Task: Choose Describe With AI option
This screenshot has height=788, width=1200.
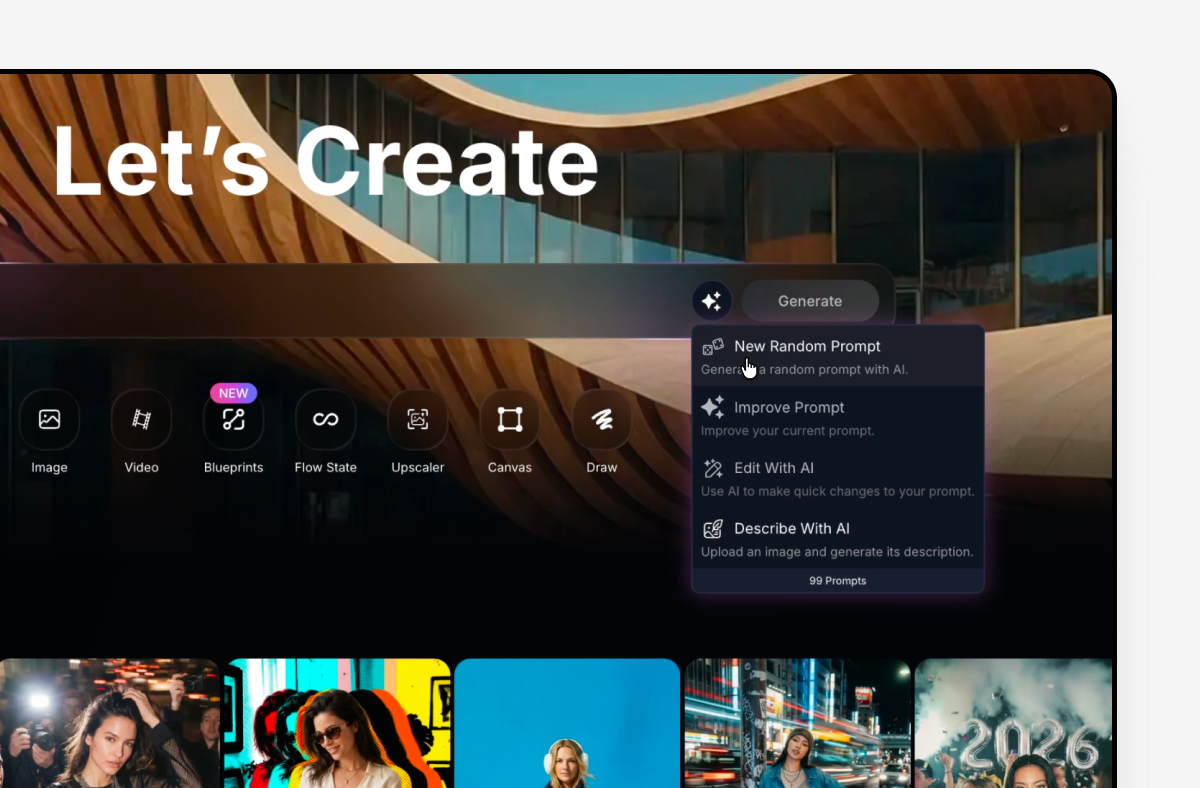Action: click(x=838, y=538)
